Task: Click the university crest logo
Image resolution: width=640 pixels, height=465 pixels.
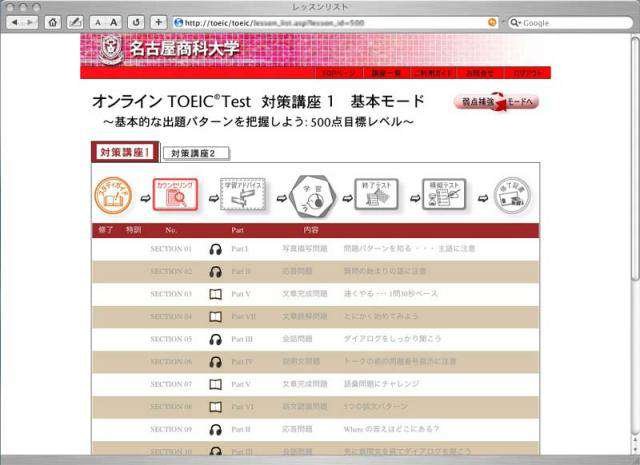Action: 111,49
